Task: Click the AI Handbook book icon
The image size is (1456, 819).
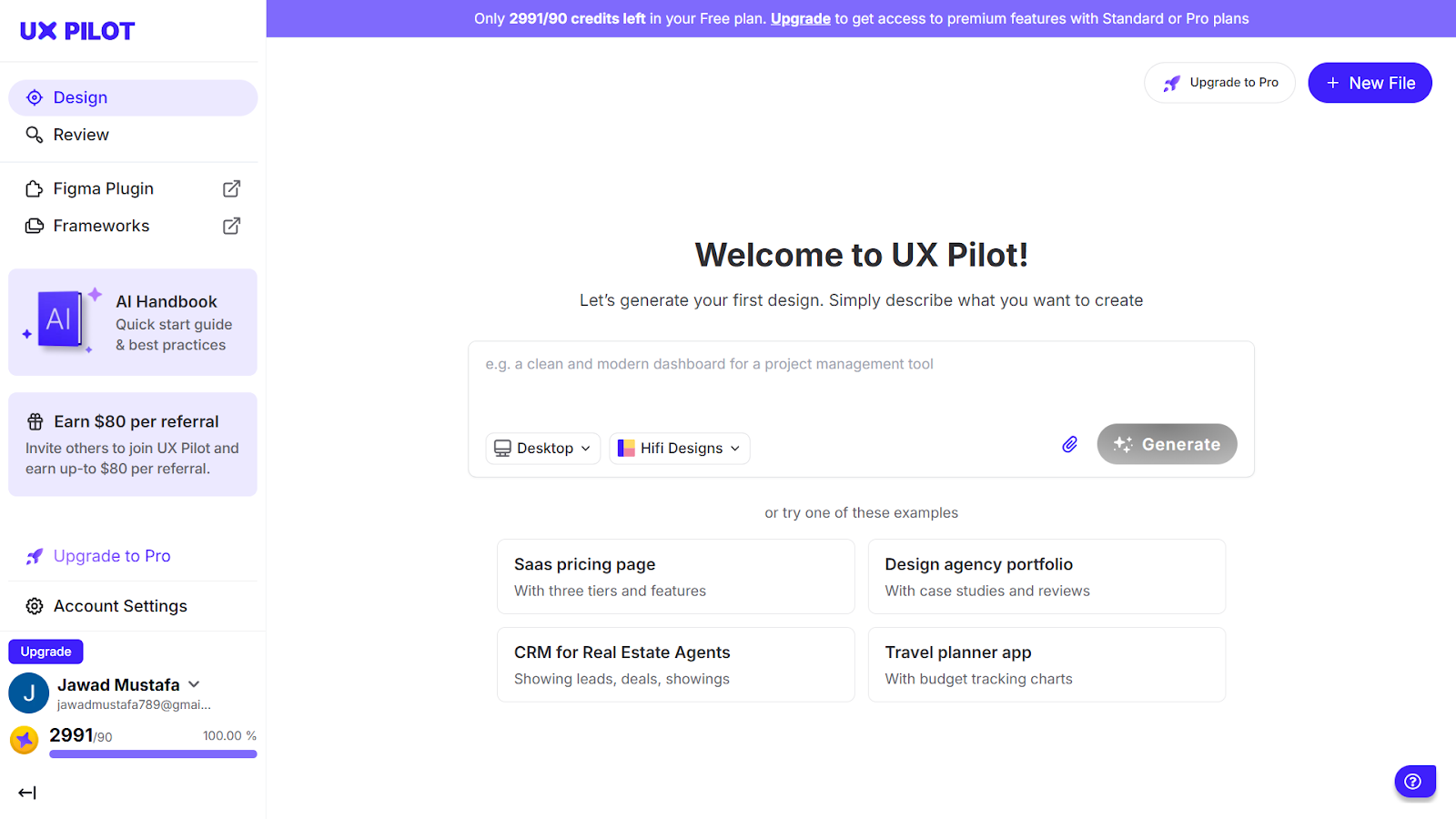Action: pyautogui.click(x=60, y=320)
